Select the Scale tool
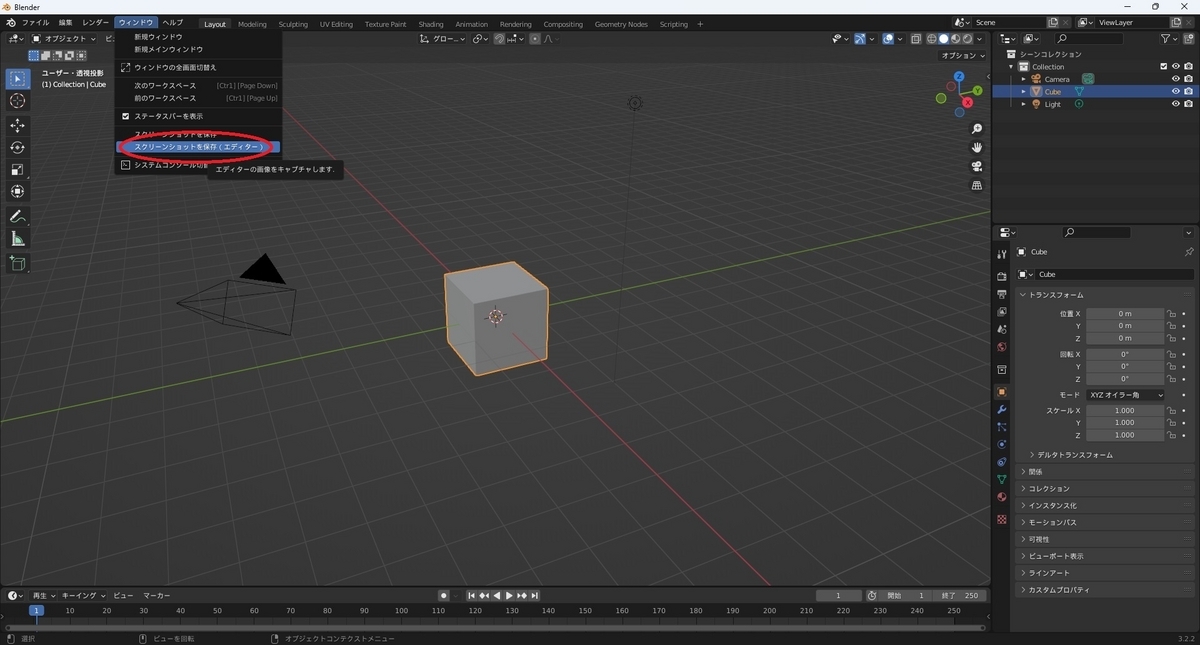Image resolution: width=1200 pixels, height=645 pixels. tap(18, 169)
